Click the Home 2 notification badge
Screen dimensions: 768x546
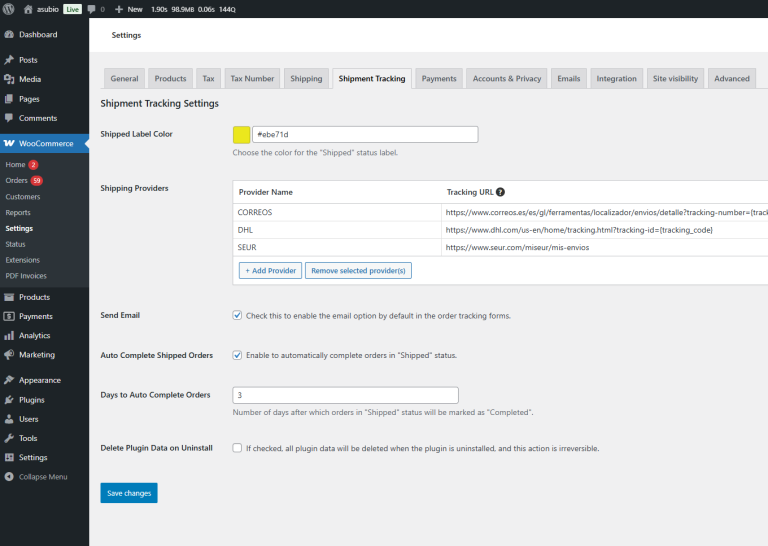point(33,165)
